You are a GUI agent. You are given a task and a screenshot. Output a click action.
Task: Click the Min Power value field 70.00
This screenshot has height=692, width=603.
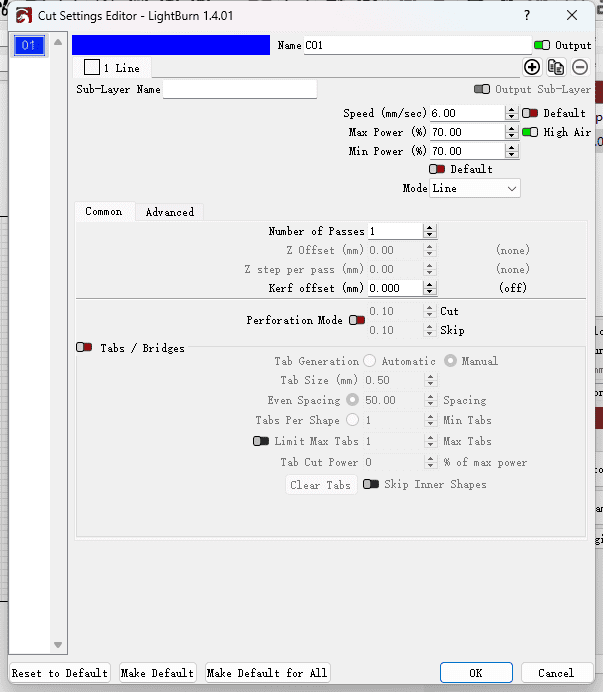[467, 151]
